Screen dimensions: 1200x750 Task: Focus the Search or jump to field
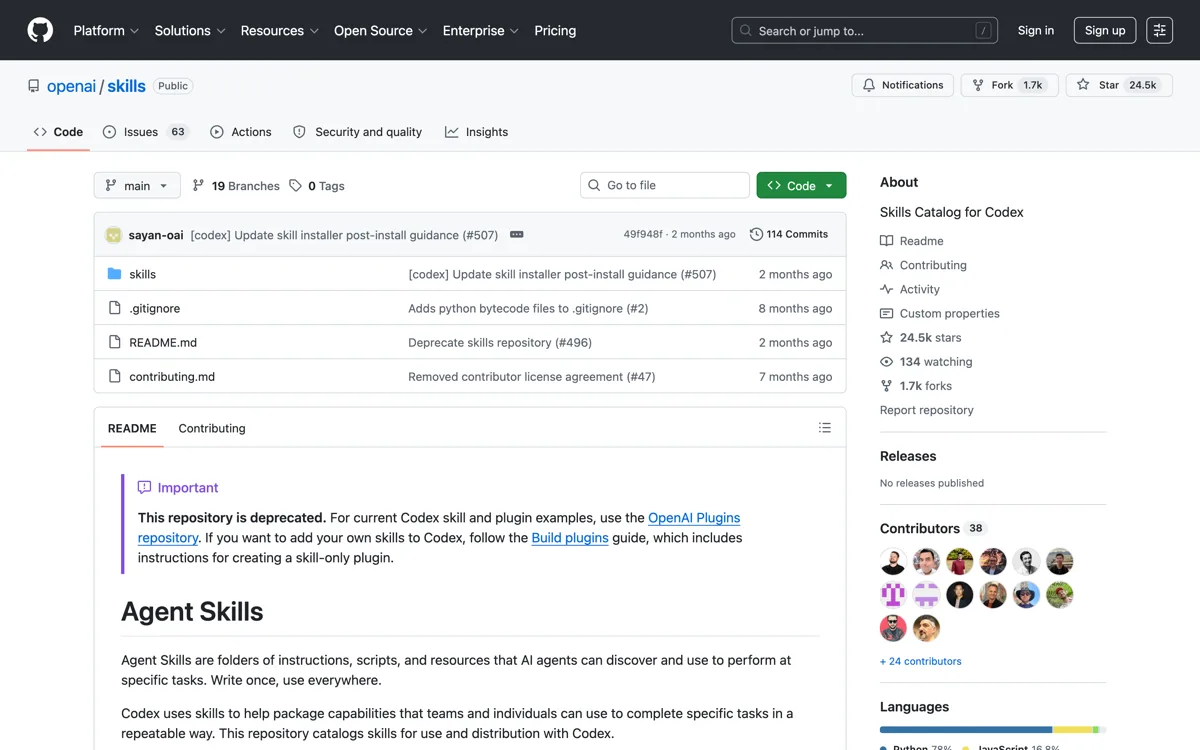864,31
